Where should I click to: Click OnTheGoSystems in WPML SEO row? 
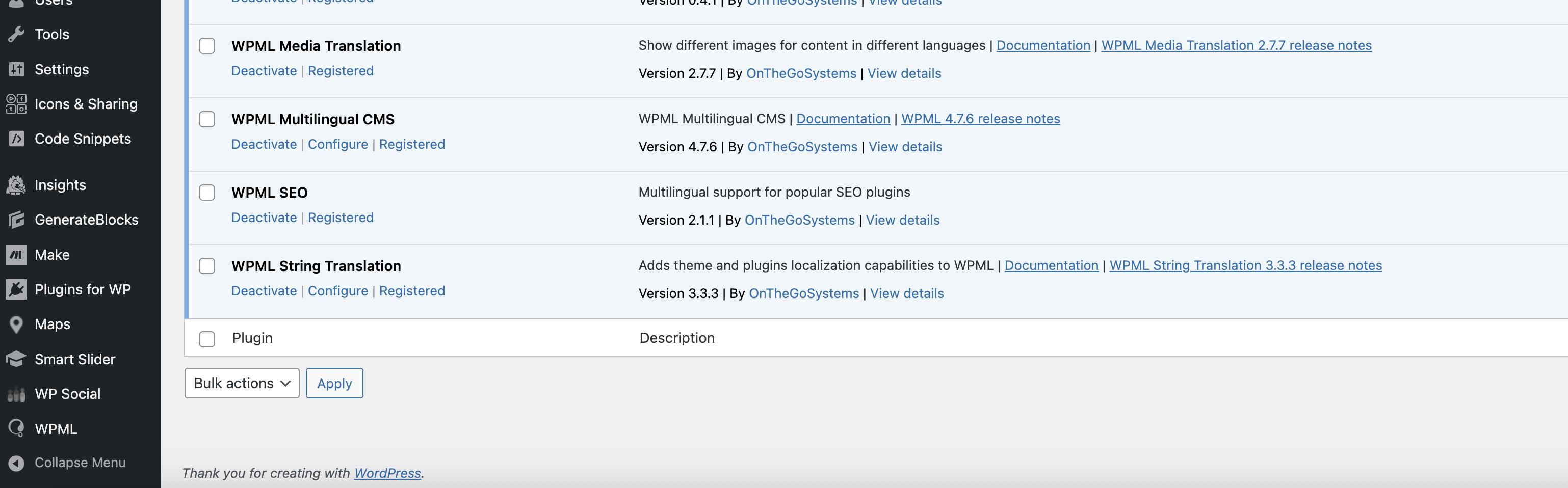pos(800,220)
